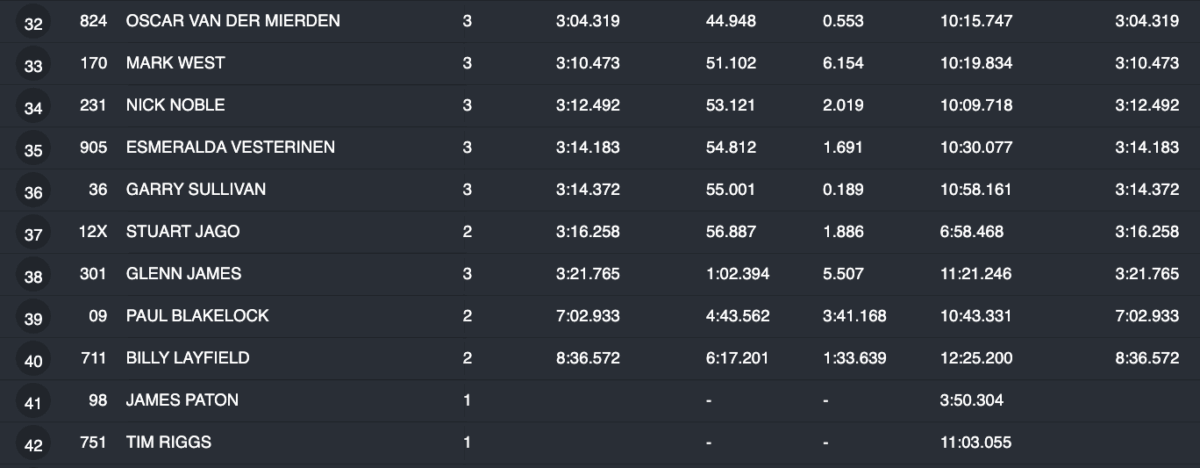The image size is (1200, 468).
Task: Click Garry Sullivan's name
Action: (196, 189)
